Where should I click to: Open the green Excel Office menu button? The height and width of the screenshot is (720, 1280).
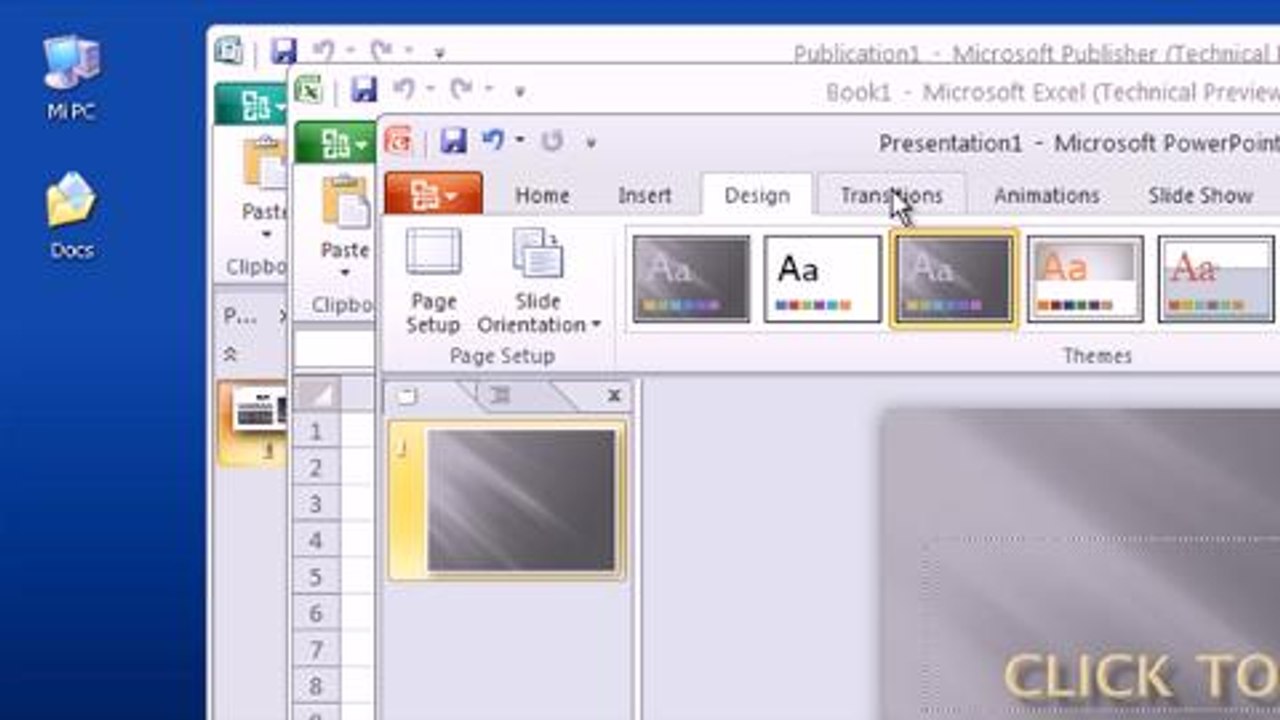336,144
